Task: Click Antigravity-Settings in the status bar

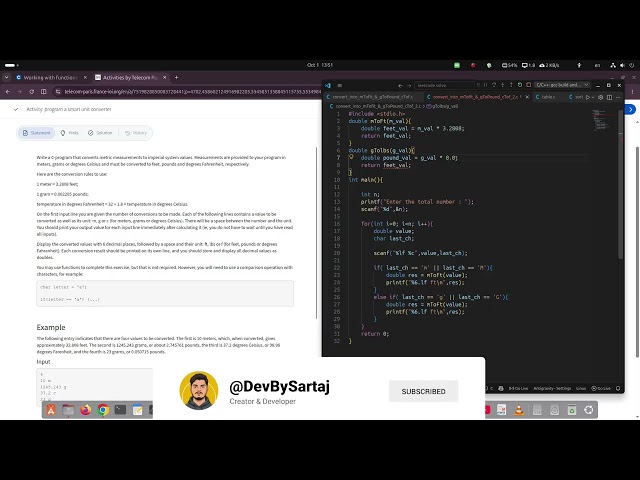Action: click(552, 388)
